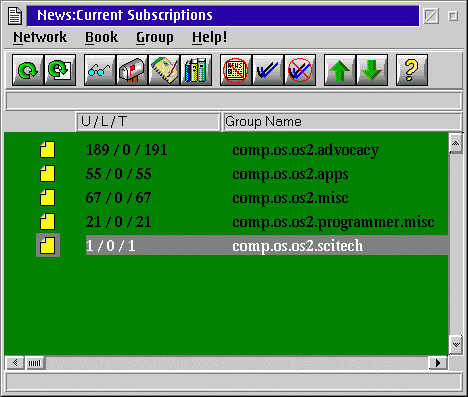Click the green down arrow icon
Viewport: 468px width, 397px height.
click(372, 70)
